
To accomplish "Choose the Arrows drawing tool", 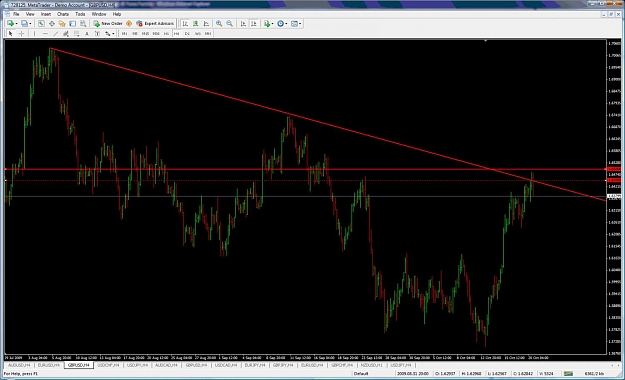I will (x=108, y=33).
